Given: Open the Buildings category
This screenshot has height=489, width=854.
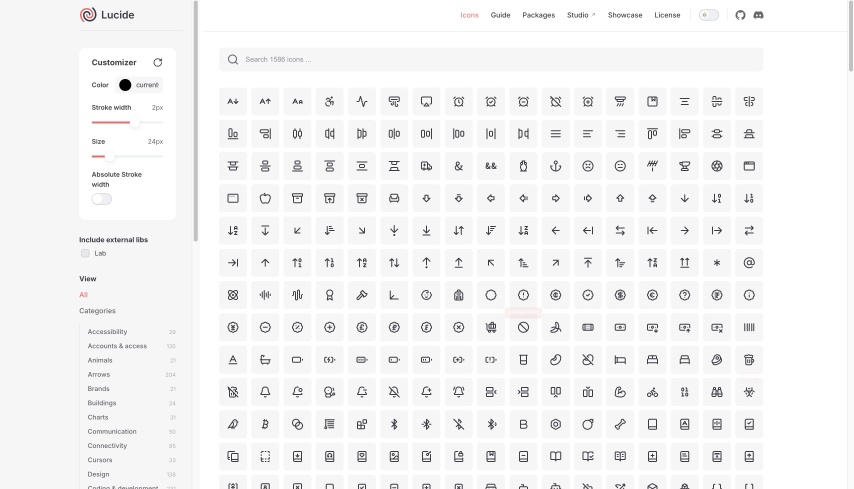Looking at the screenshot, I should click(x=102, y=403).
